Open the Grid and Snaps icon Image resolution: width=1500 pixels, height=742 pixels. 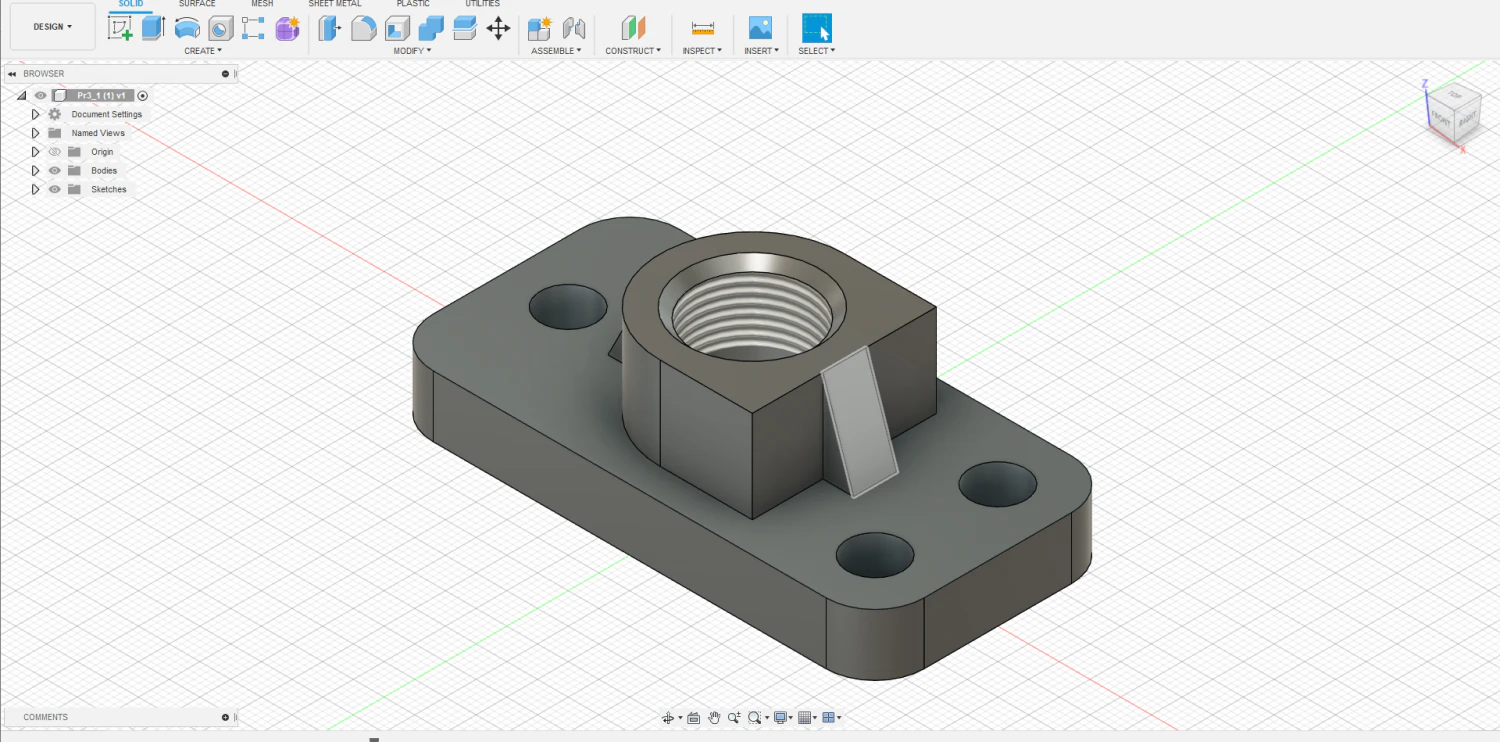pyautogui.click(x=805, y=718)
